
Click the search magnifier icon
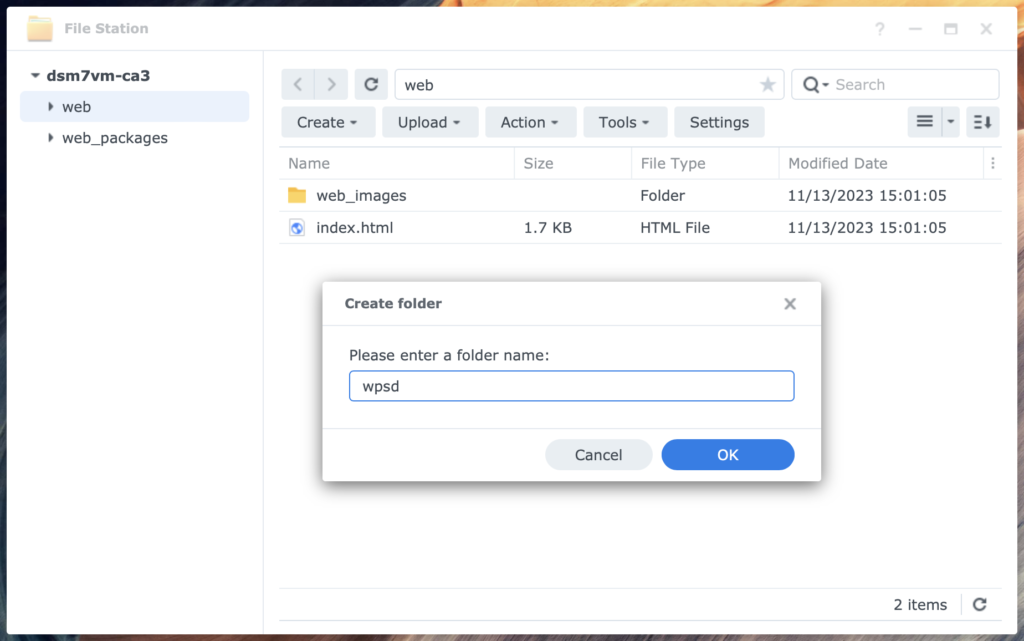pos(813,84)
